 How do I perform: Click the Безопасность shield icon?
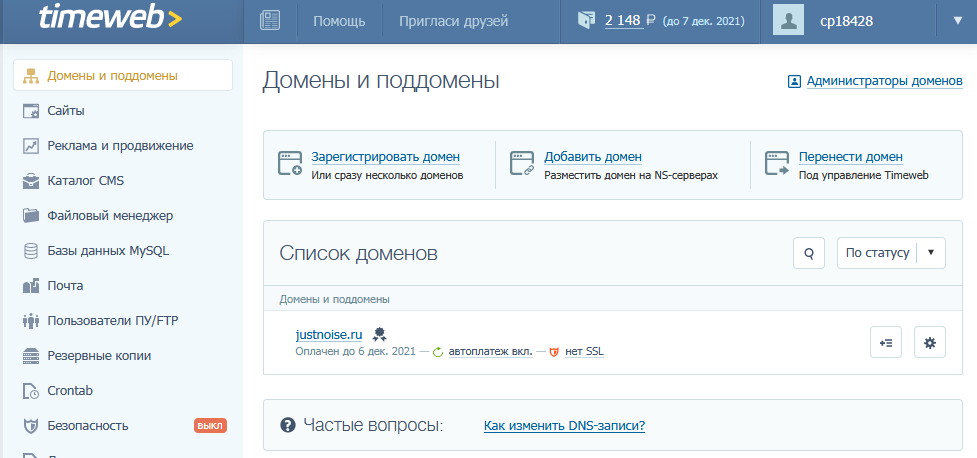[x=31, y=426]
